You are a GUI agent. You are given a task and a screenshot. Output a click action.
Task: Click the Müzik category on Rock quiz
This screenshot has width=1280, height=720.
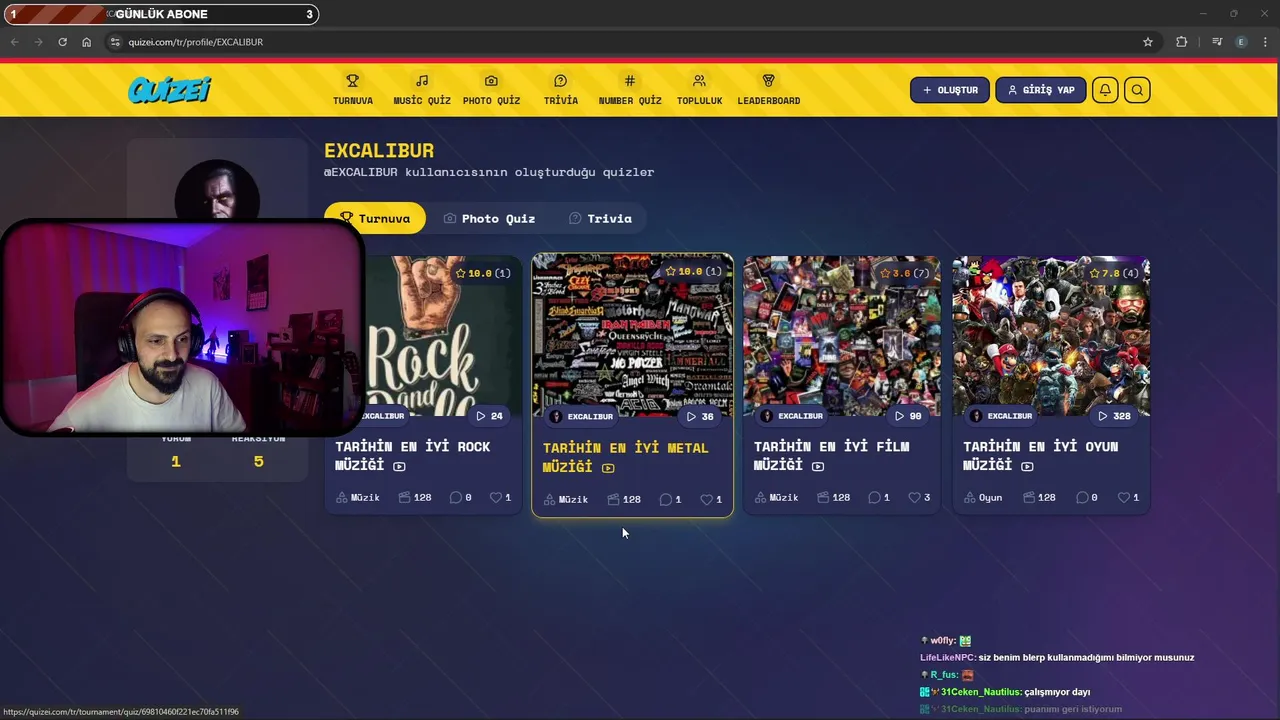pos(358,497)
